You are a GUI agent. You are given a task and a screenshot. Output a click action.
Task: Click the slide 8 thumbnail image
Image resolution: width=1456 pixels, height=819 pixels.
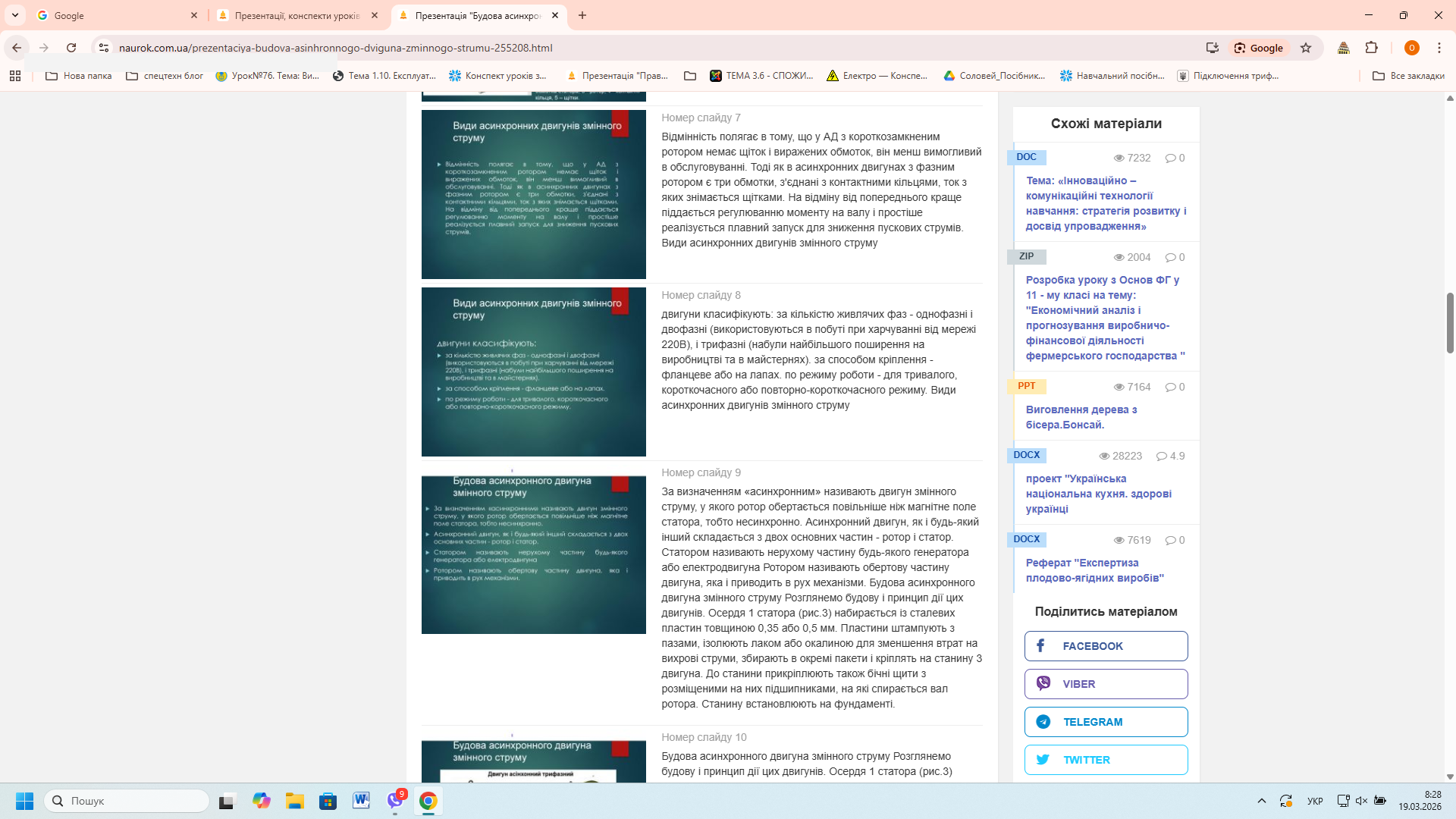click(x=533, y=372)
